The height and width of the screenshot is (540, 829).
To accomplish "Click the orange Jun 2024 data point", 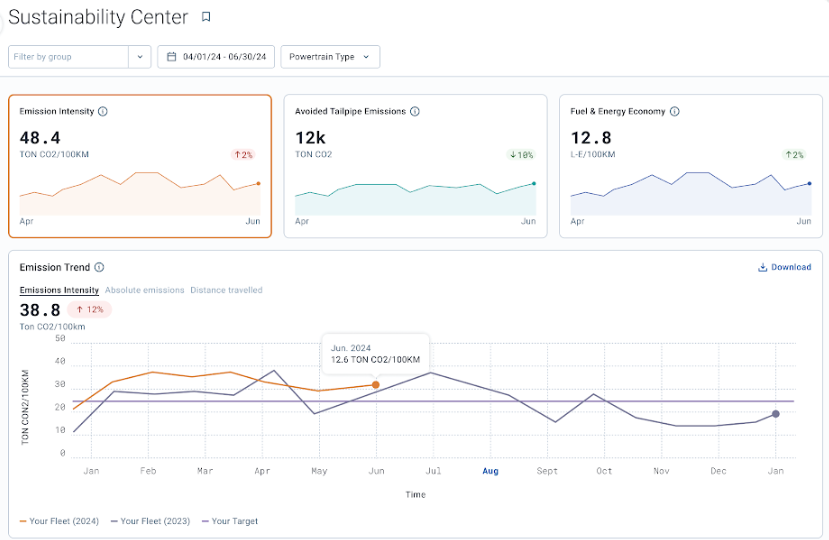I will click(375, 385).
